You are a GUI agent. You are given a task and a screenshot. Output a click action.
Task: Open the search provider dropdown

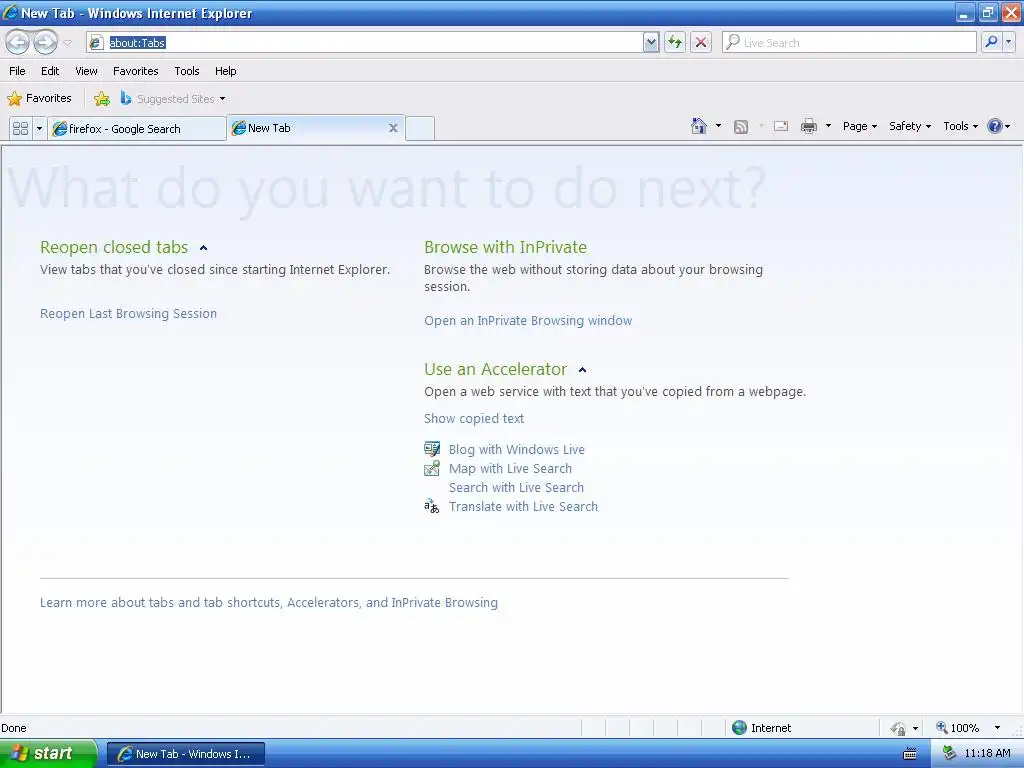1008,42
